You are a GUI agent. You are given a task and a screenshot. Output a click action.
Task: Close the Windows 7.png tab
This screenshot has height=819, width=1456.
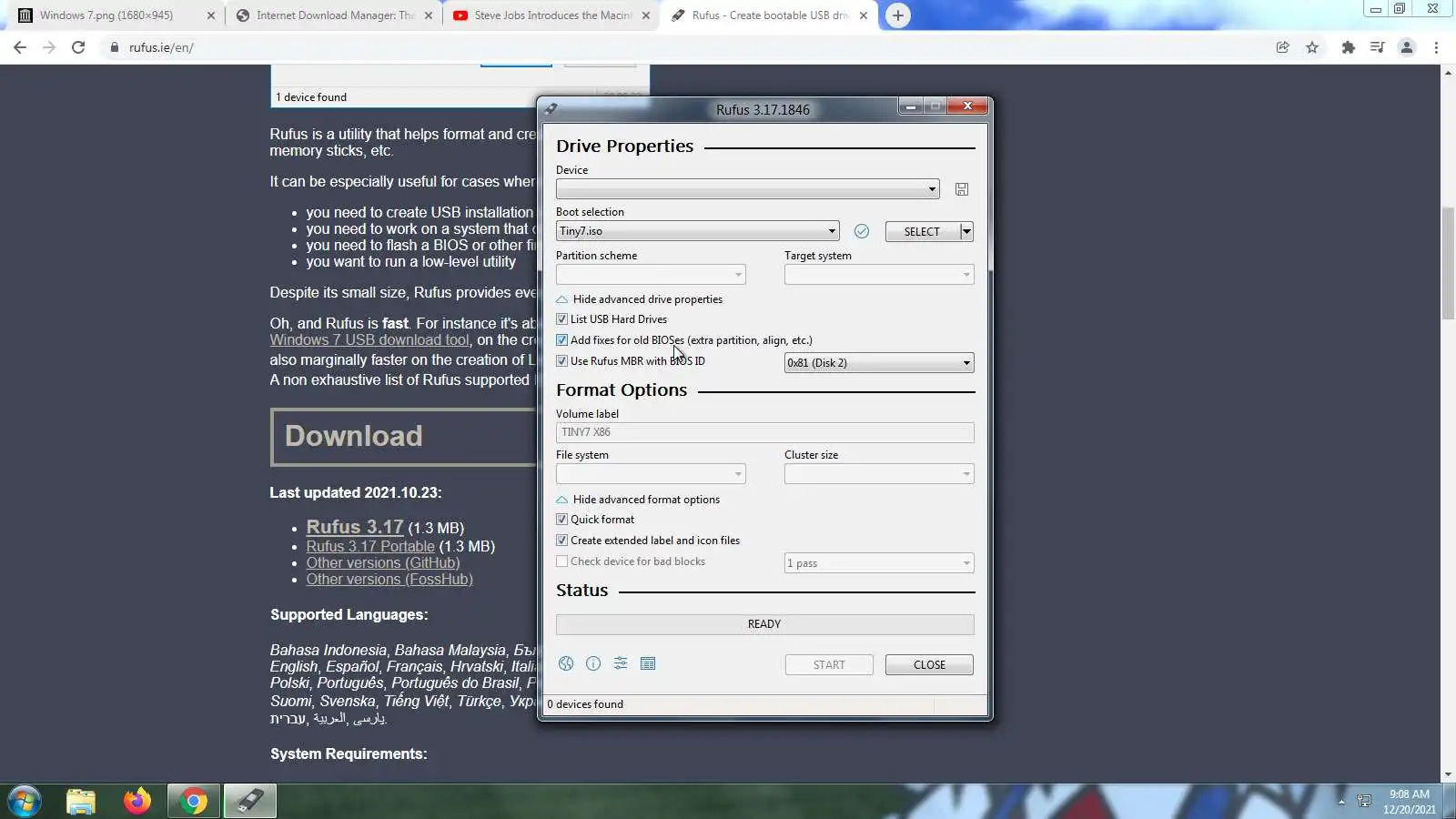pos(211,15)
